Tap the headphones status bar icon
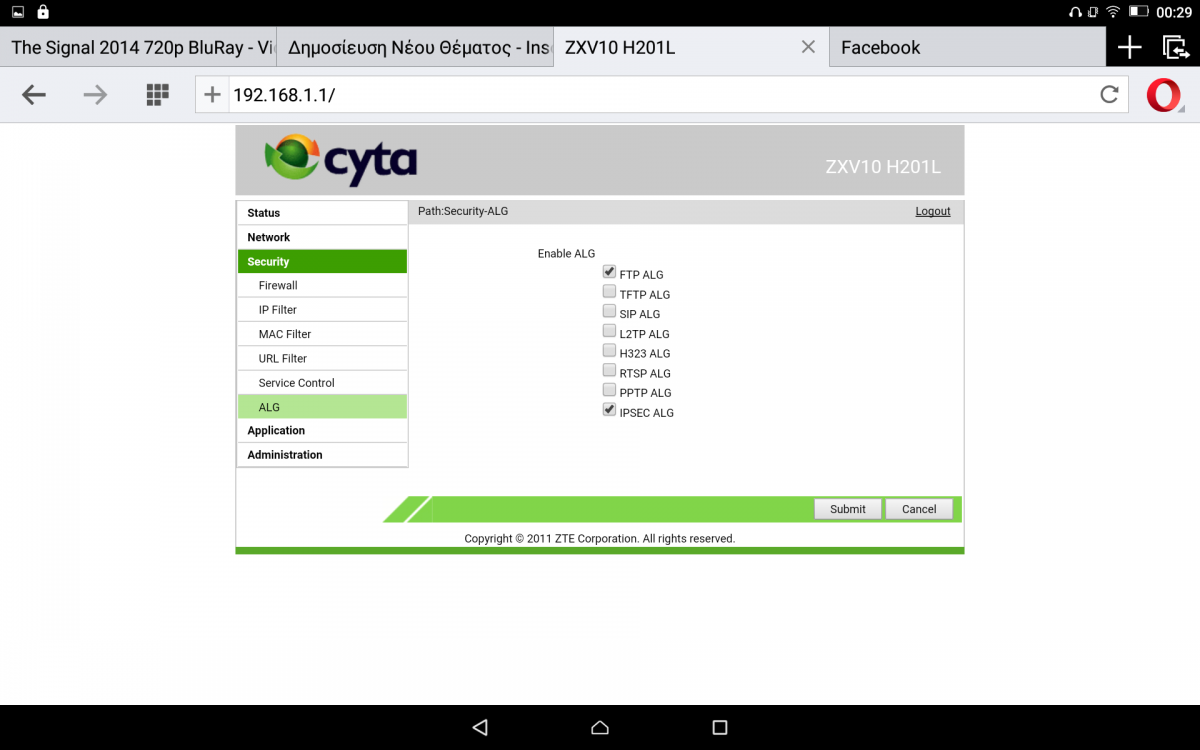The height and width of the screenshot is (750, 1200). tap(1076, 12)
